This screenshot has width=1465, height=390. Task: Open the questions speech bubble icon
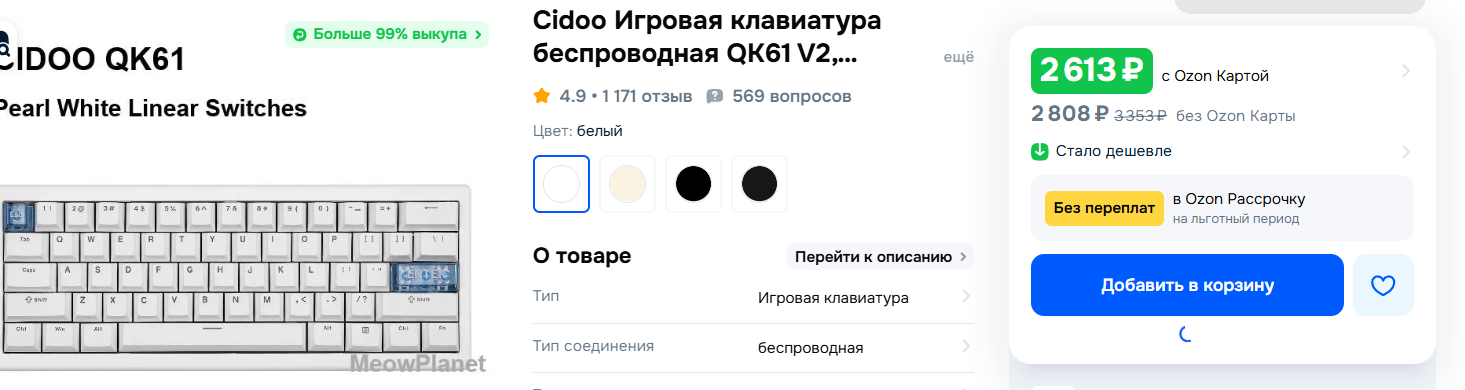tap(715, 97)
